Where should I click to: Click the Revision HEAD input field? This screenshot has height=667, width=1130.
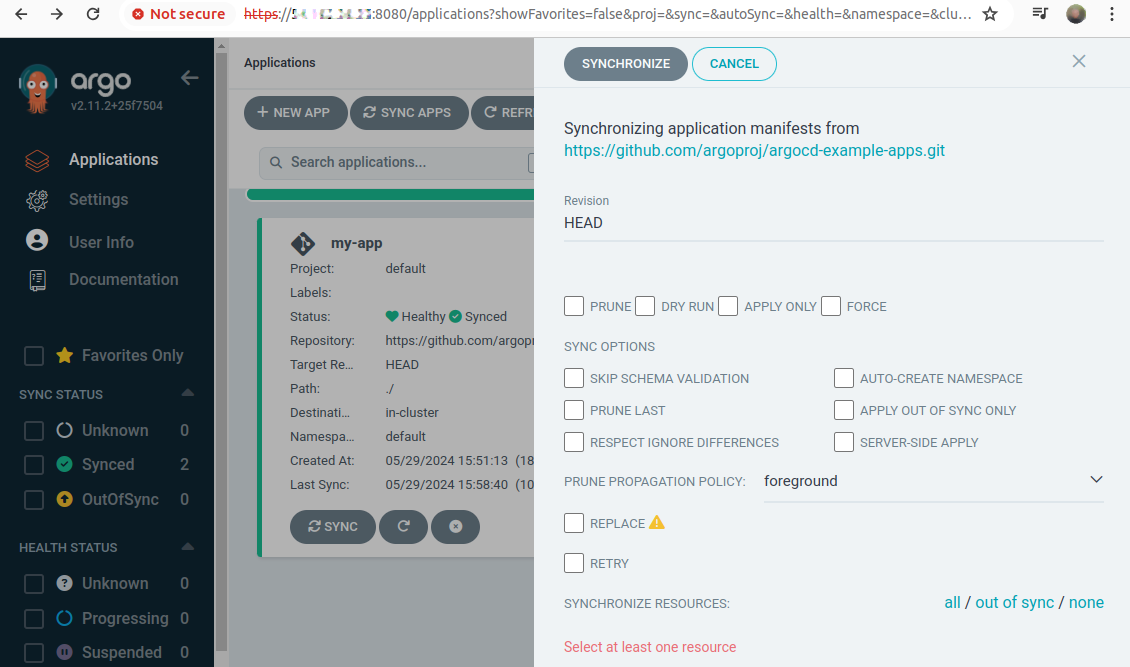[x=834, y=223]
